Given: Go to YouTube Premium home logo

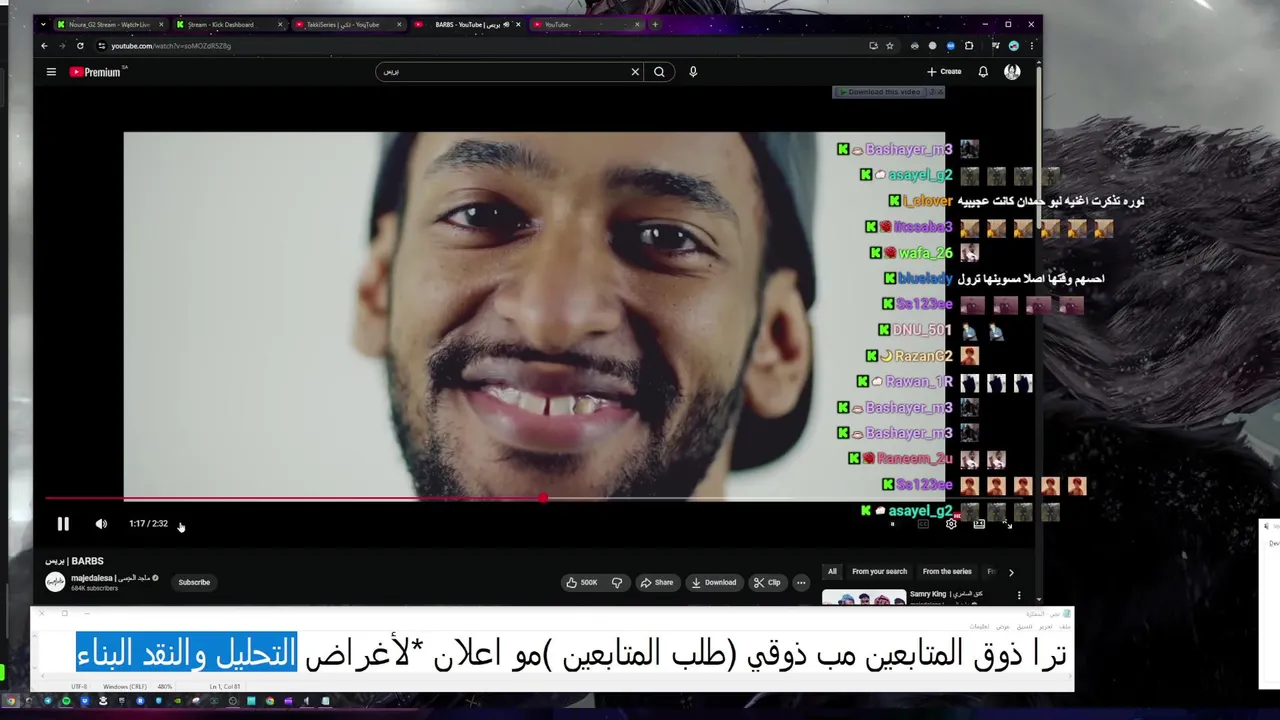Looking at the screenshot, I should click(95, 72).
